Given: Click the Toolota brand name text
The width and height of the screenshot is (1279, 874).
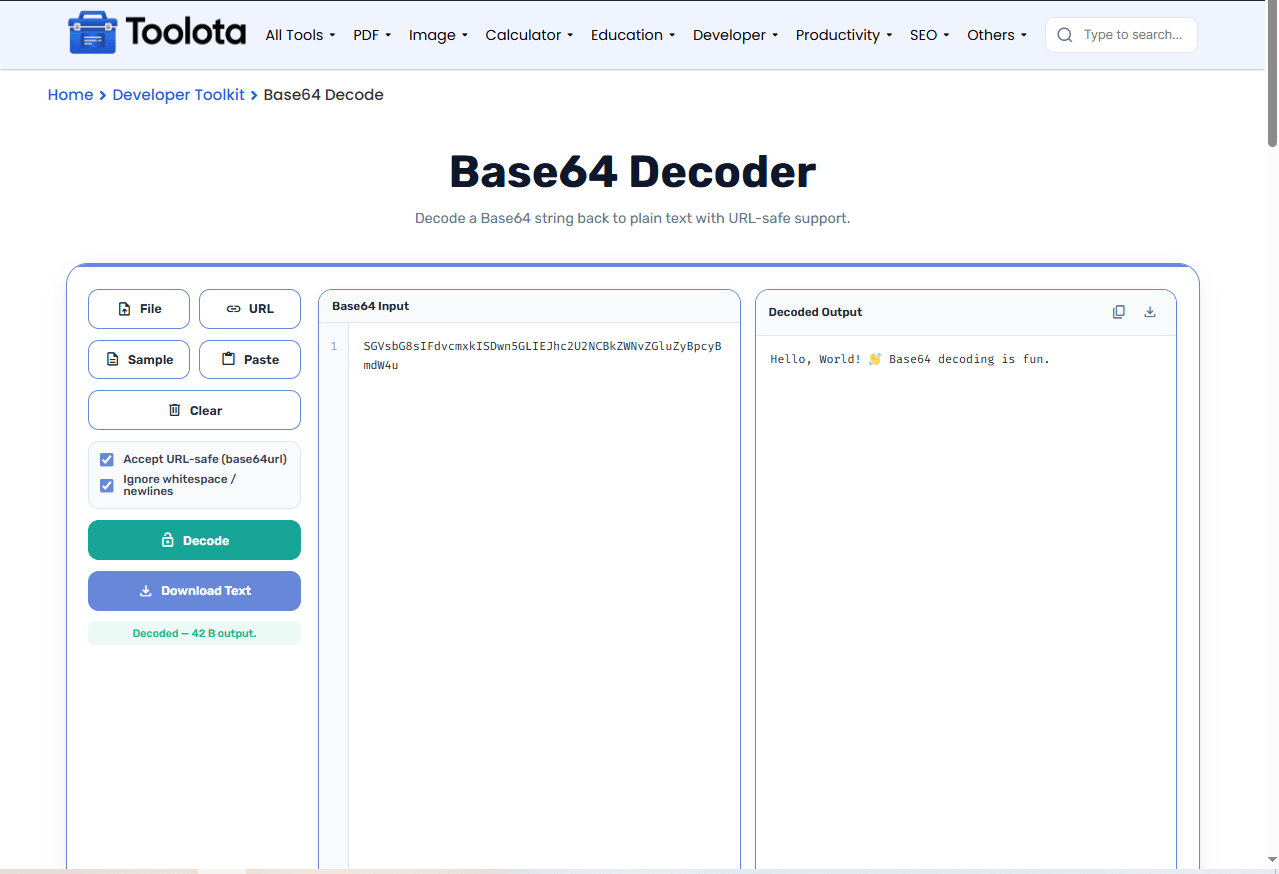Looking at the screenshot, I should pos(186,33).
